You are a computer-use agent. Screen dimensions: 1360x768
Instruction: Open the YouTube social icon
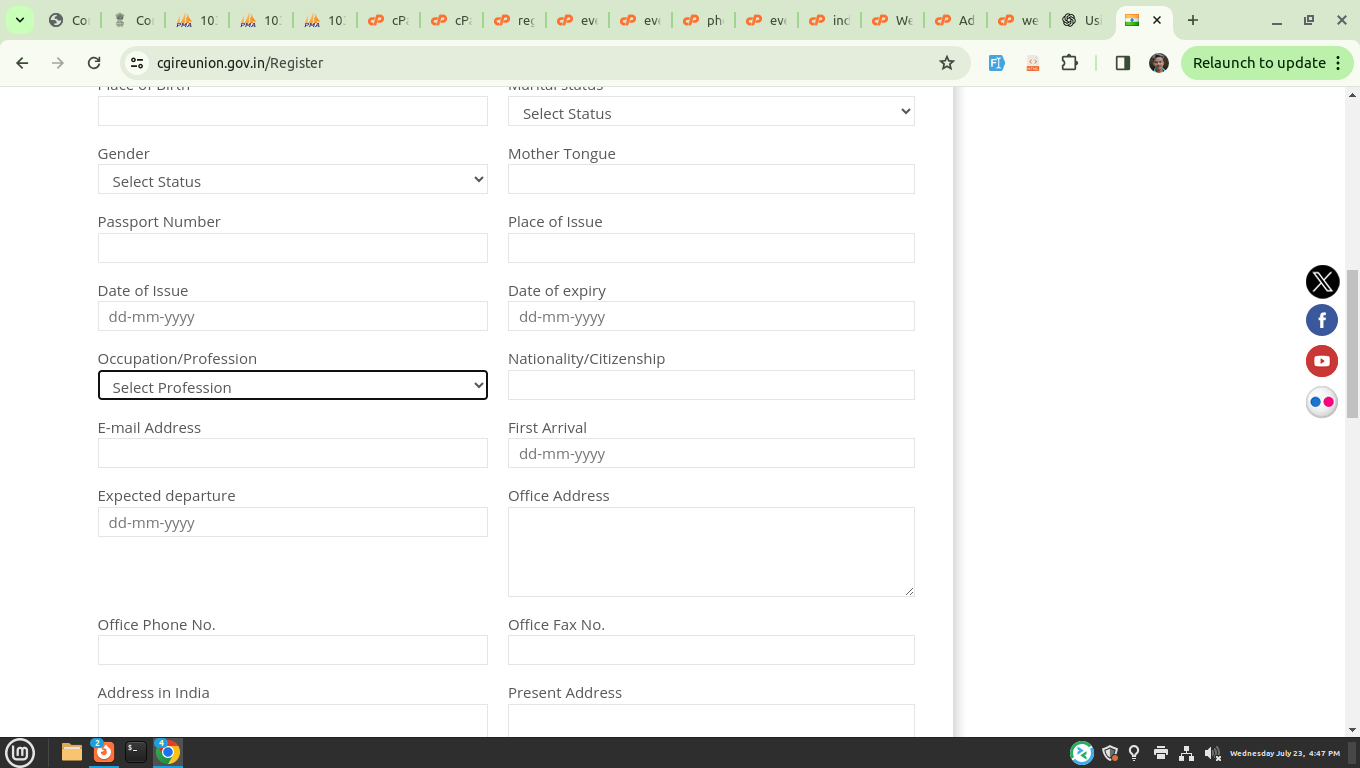(1322, 361)
